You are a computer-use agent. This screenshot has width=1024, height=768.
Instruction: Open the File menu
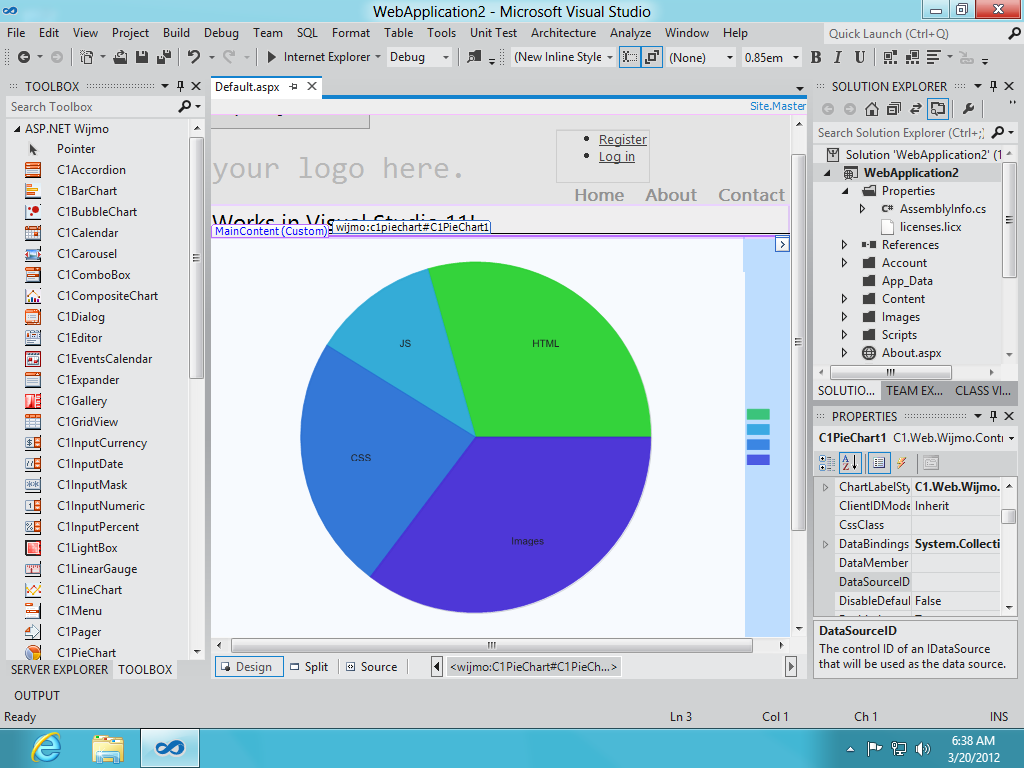[x=16, y=33]
